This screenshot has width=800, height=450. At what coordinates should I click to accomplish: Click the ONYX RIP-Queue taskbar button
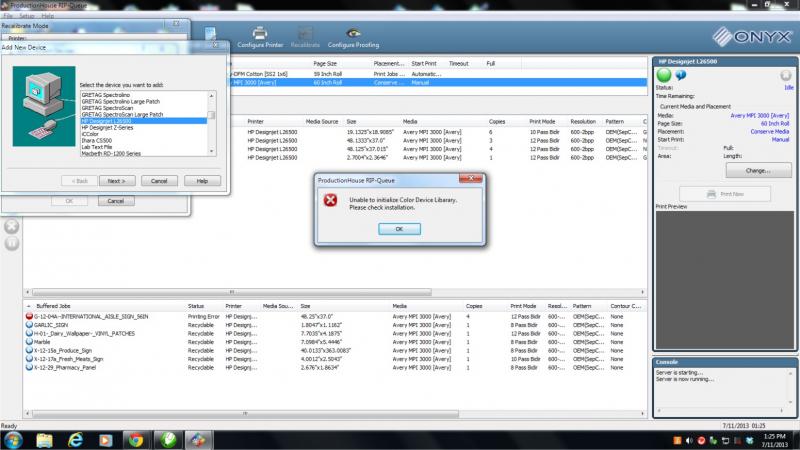click(x=198, y=440)
